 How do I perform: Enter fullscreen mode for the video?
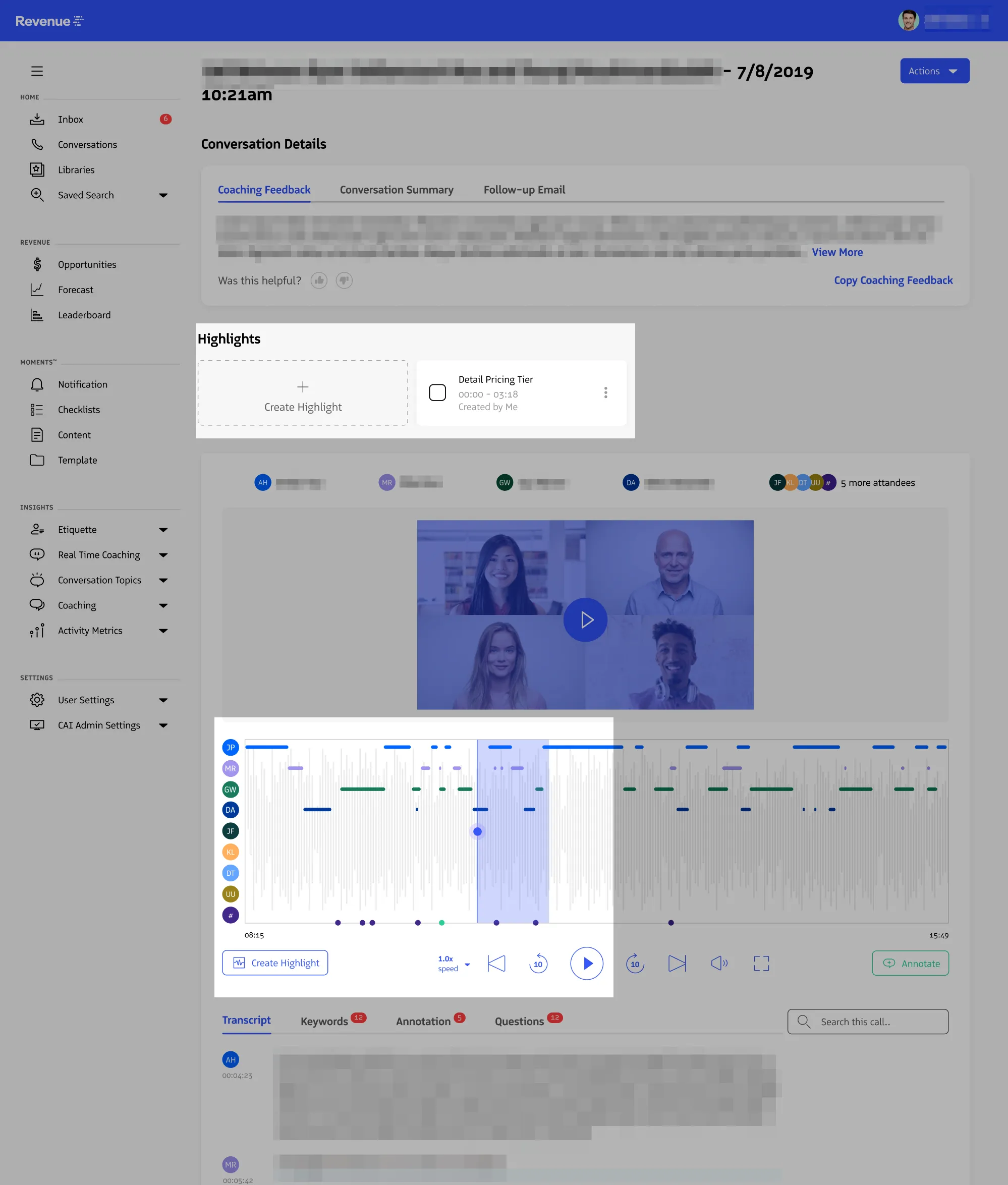click(761, 964)
